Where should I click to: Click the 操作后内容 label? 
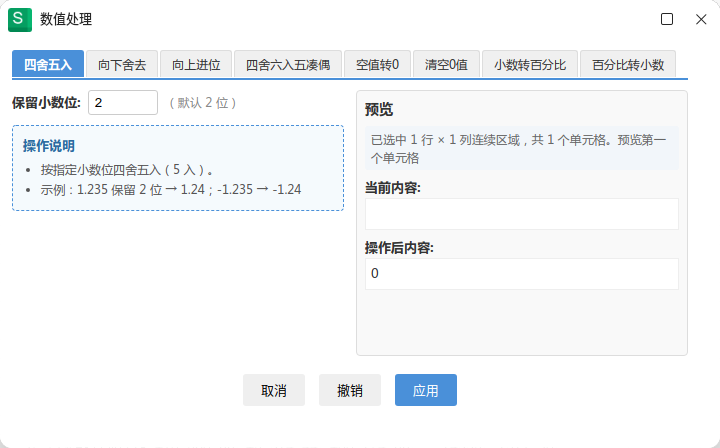pos(399,248)
